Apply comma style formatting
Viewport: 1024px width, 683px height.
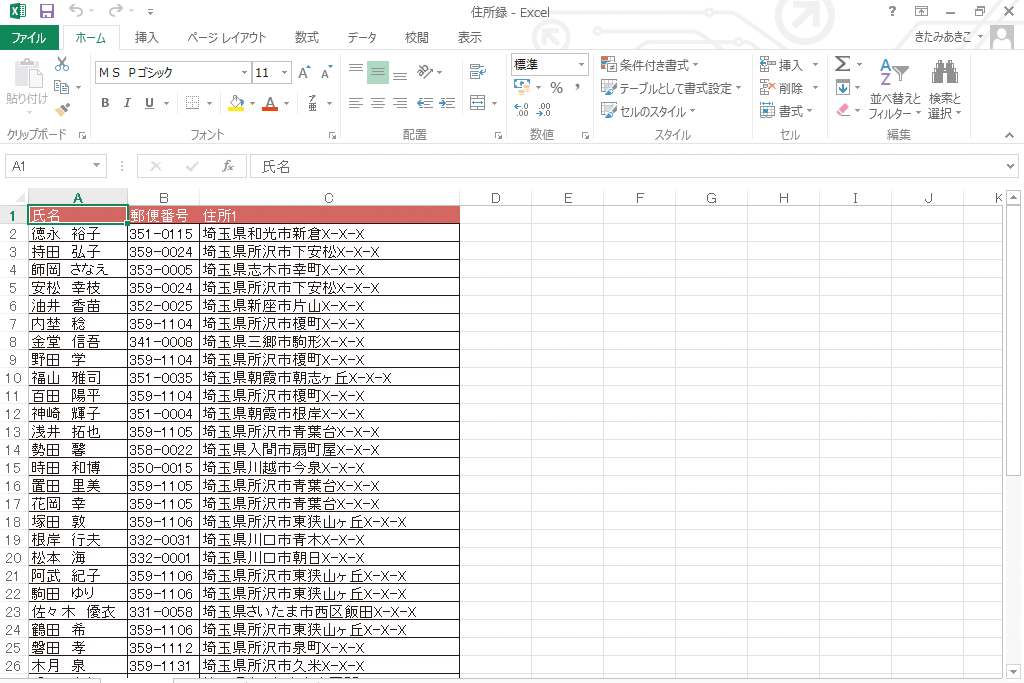pos(577,87)
